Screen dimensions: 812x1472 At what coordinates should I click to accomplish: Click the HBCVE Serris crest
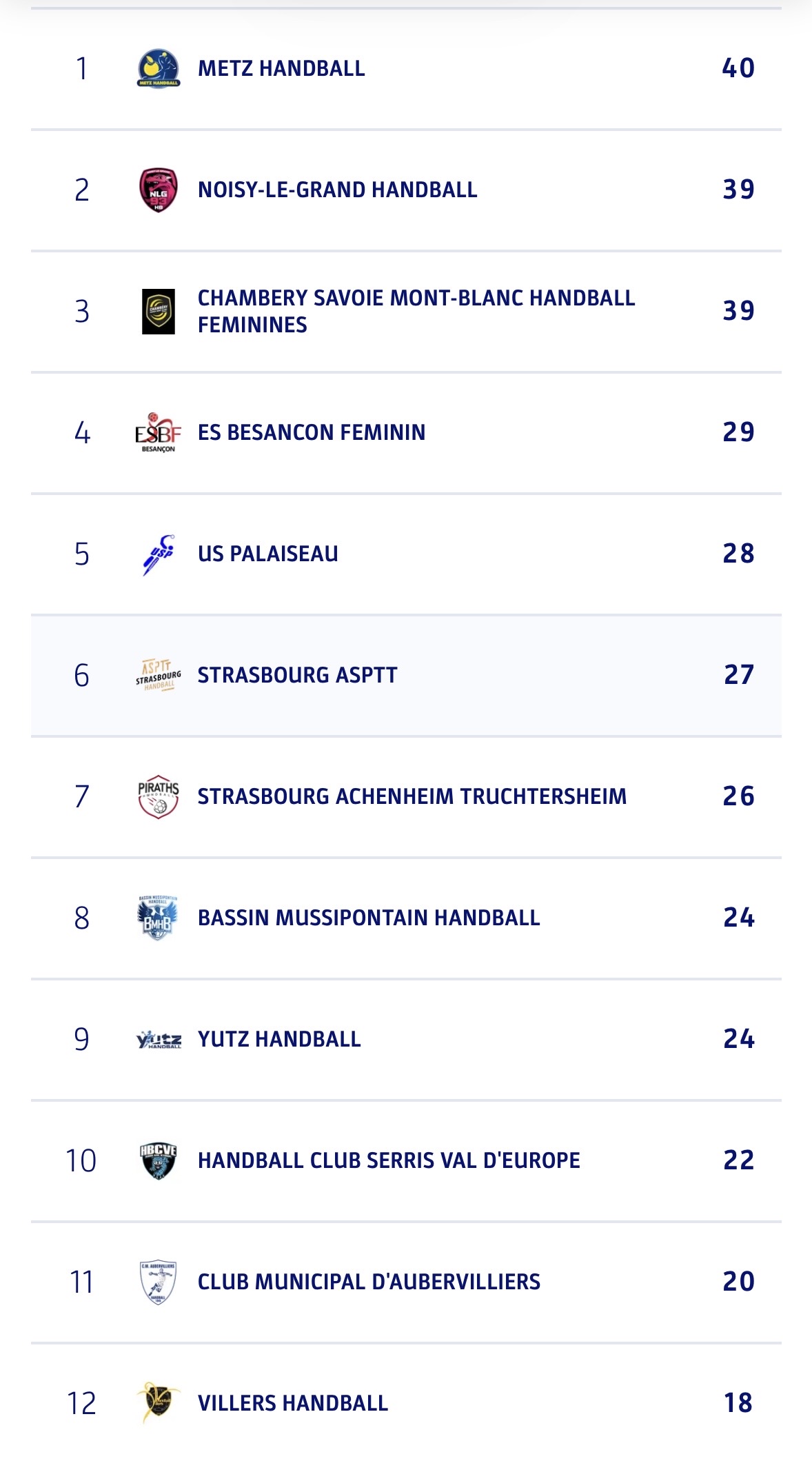tap(159, 1160)
